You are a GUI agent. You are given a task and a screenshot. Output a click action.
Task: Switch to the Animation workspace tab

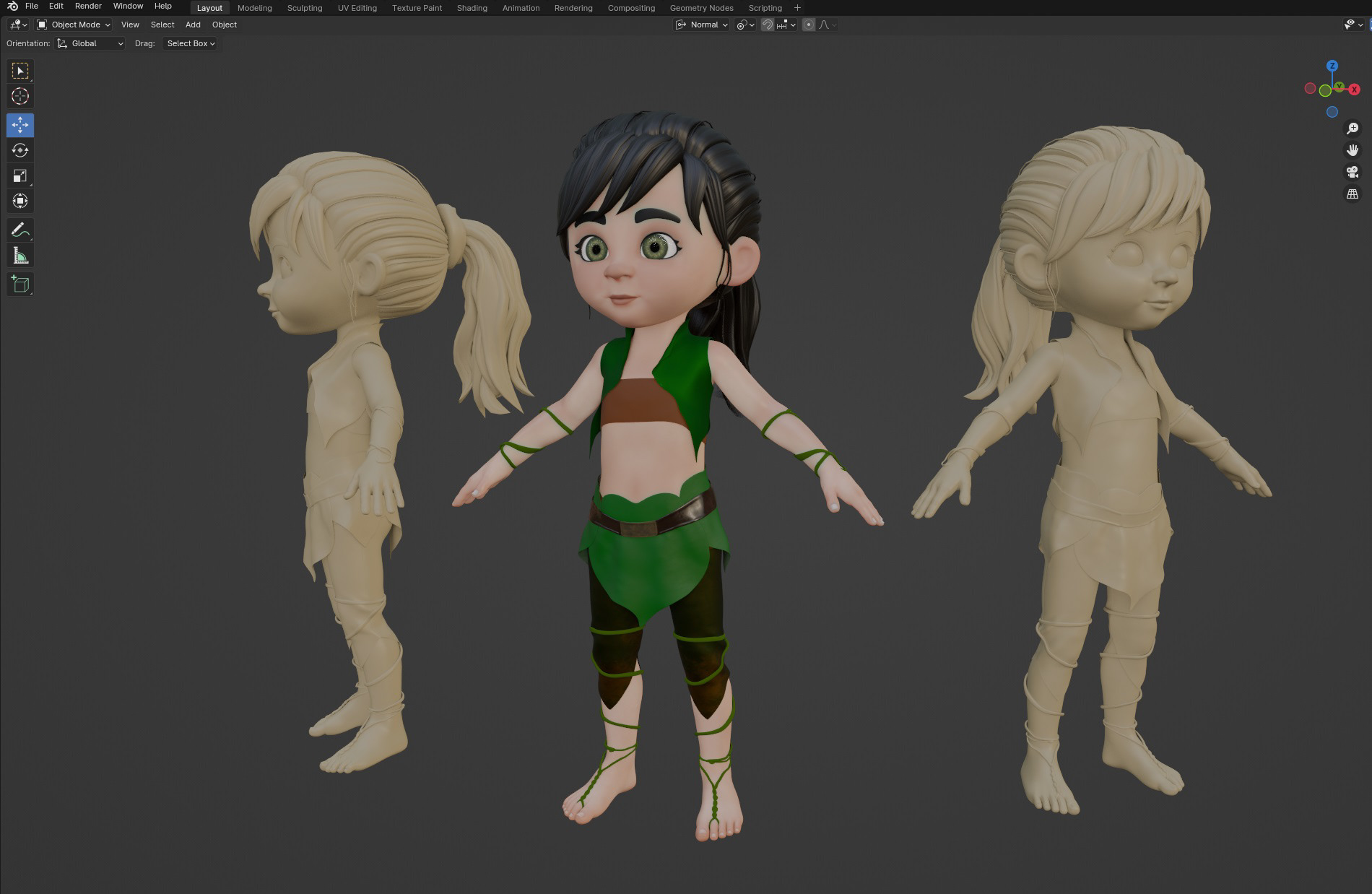pyautogui.click(x=521, y=8)
